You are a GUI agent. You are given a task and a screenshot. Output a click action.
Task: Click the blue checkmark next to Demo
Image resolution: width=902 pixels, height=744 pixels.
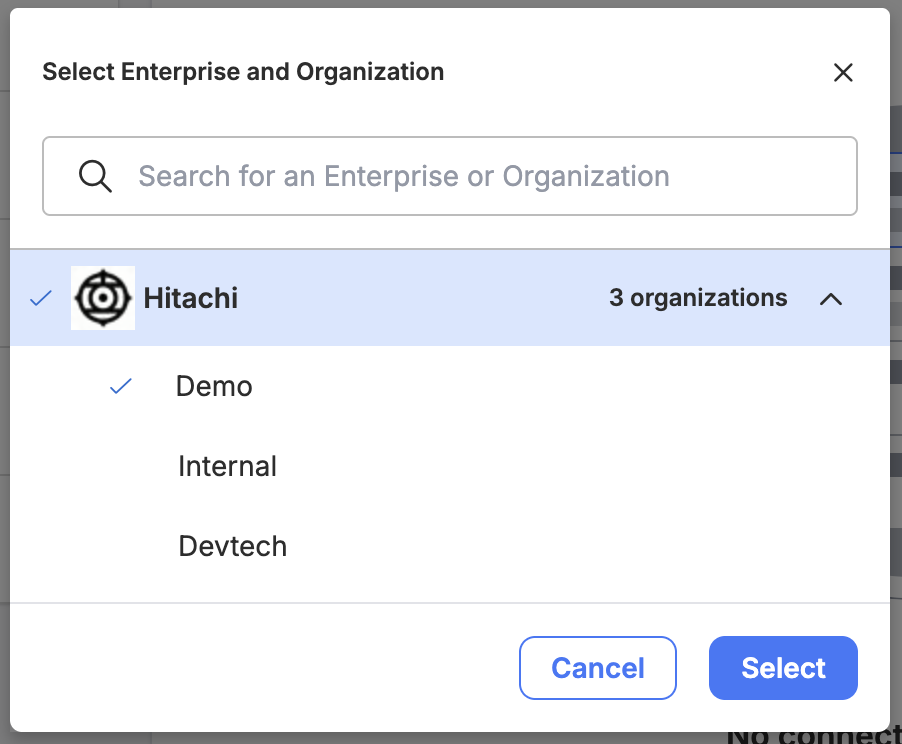(x=121, y=386)
